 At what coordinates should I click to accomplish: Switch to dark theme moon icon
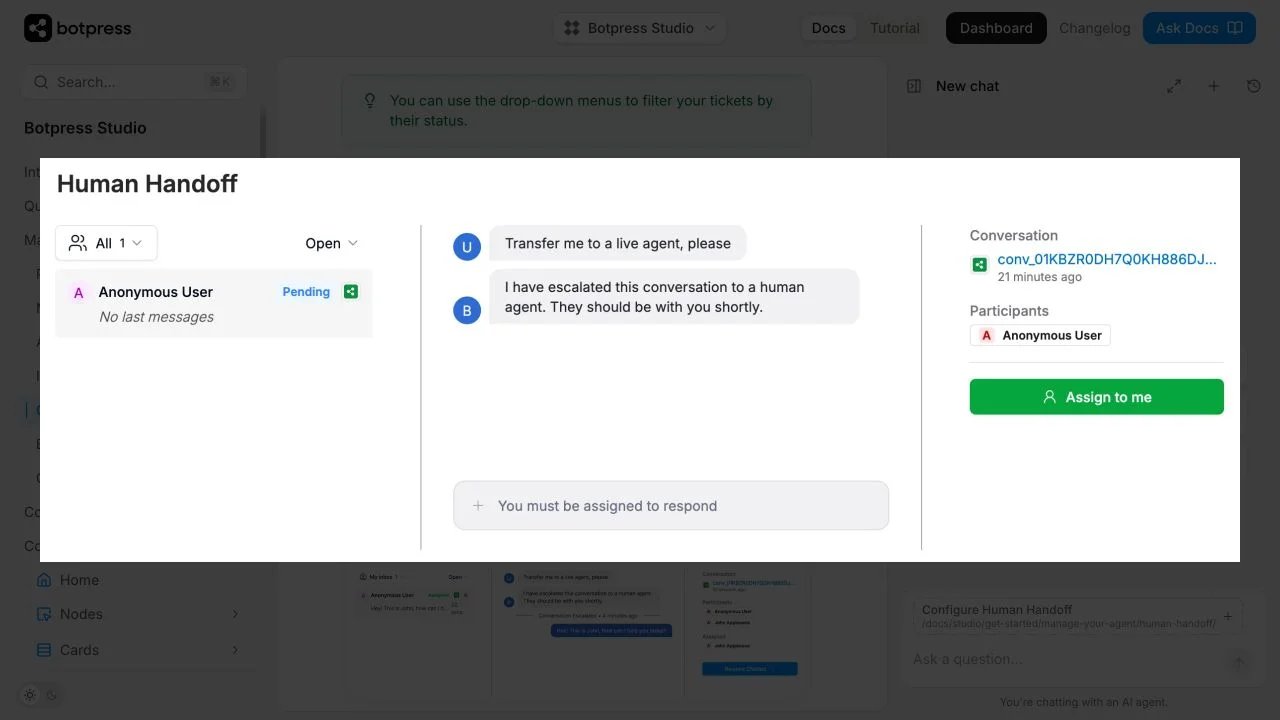52,695
